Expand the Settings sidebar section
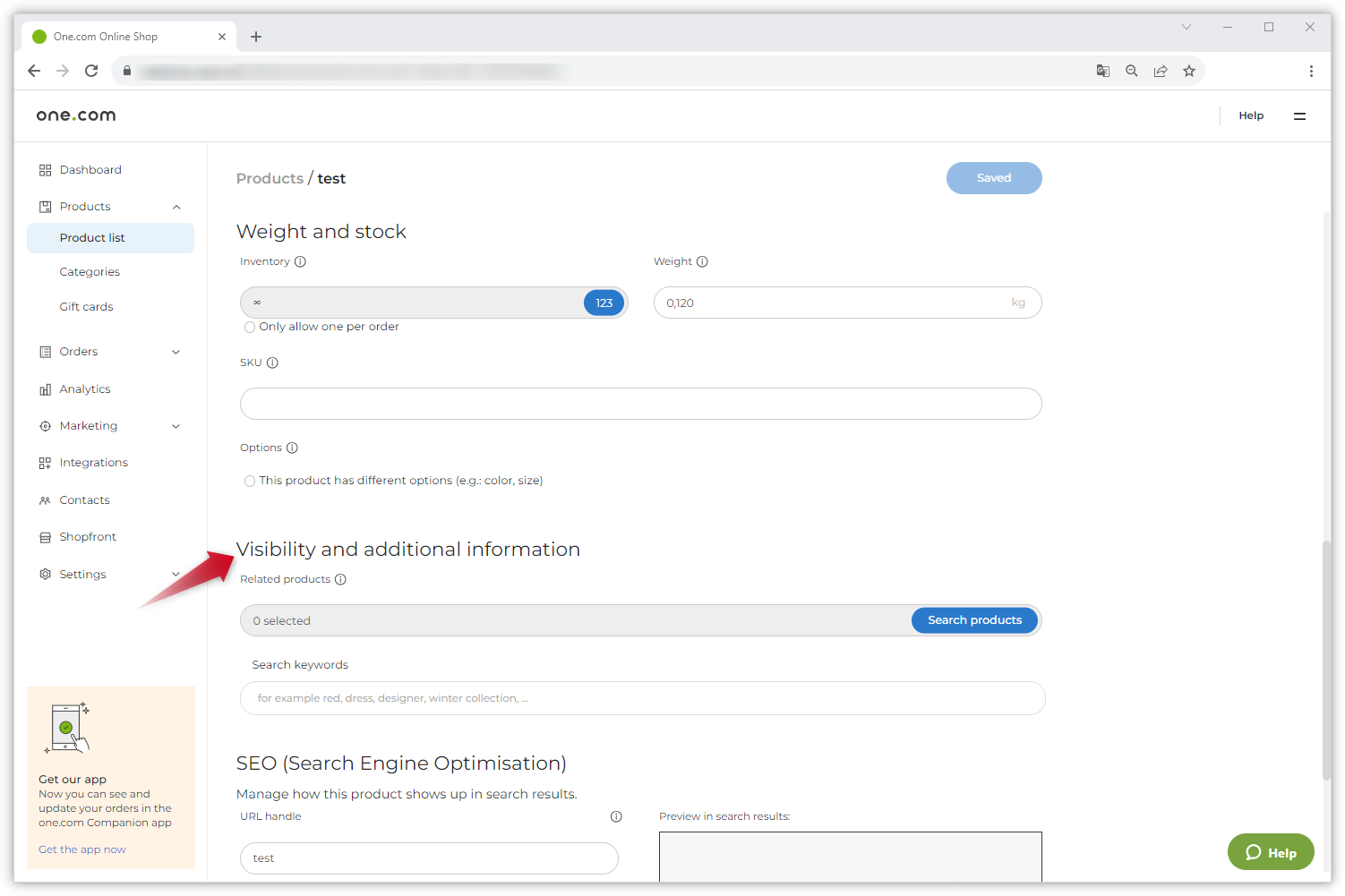 click(x=176, y=575)
